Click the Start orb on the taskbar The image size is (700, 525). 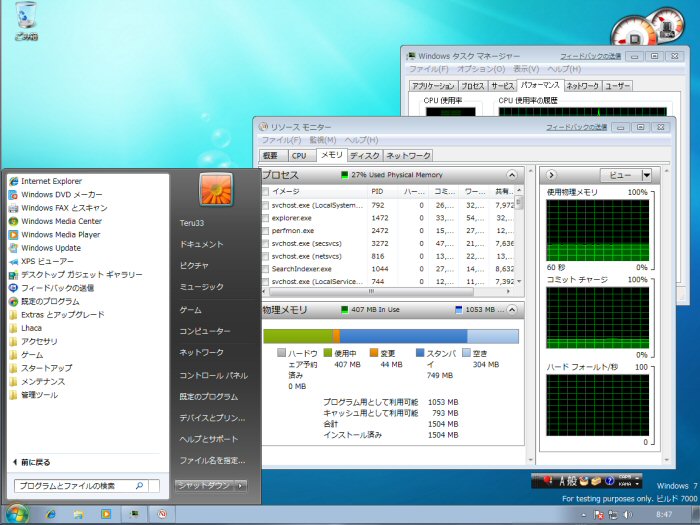[17, 514]
